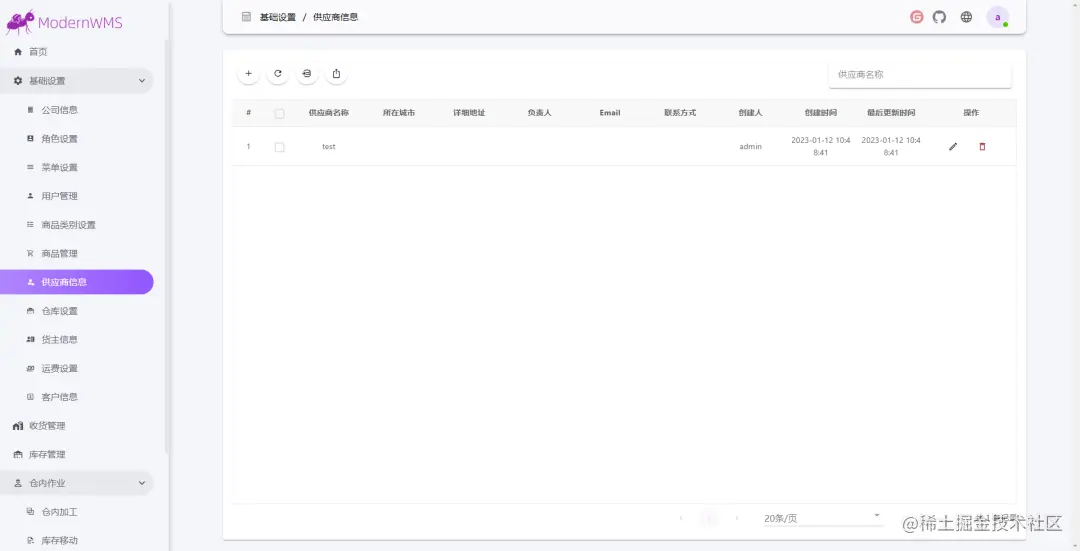
Task: Check the checkbox for the test row
Action: coord(280,147)
